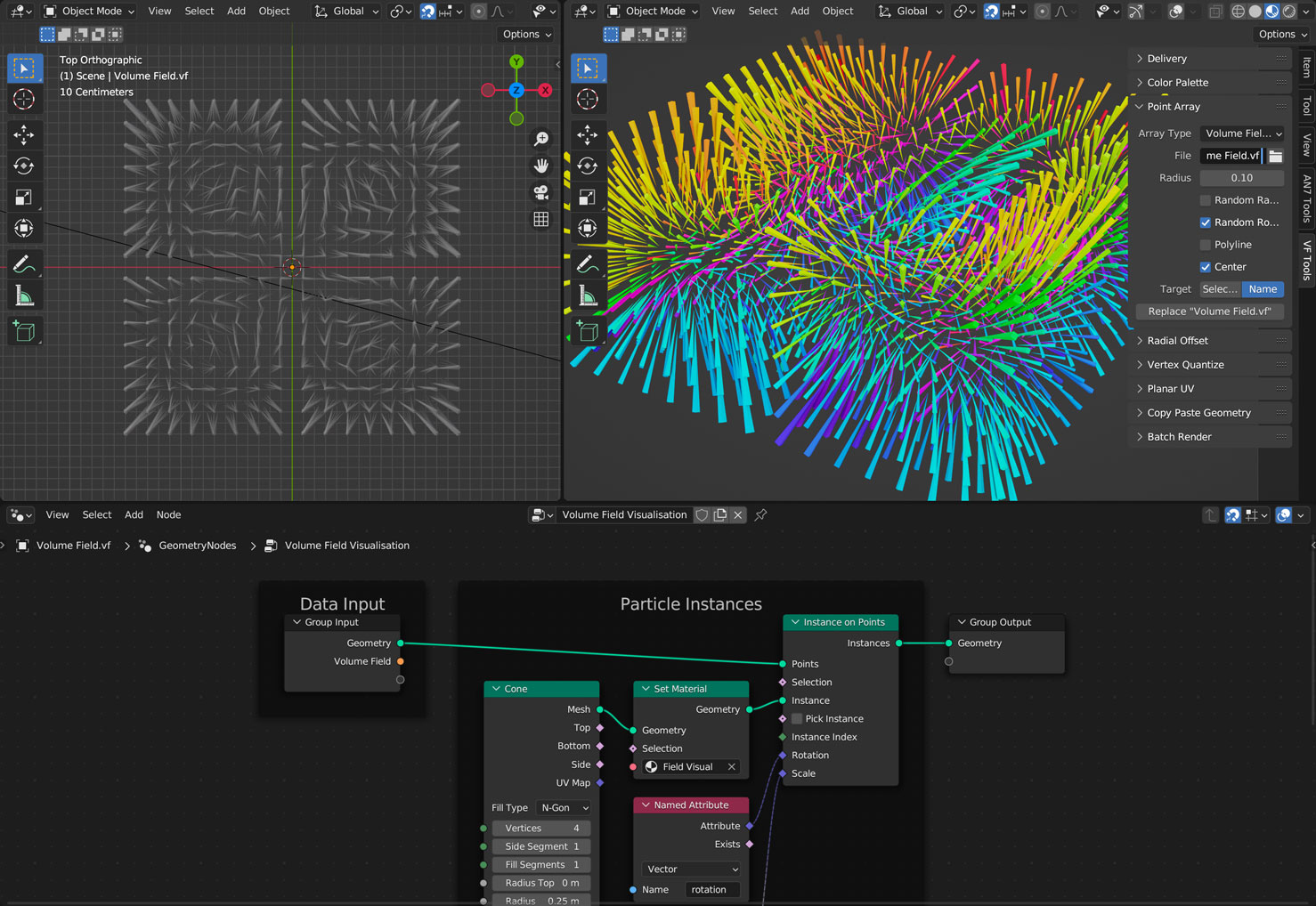The width and height of the screenshot is (1316, 906).
Task: Pin the node tree with pin icon
Action: pyautogui.click(x=760, y=514)
